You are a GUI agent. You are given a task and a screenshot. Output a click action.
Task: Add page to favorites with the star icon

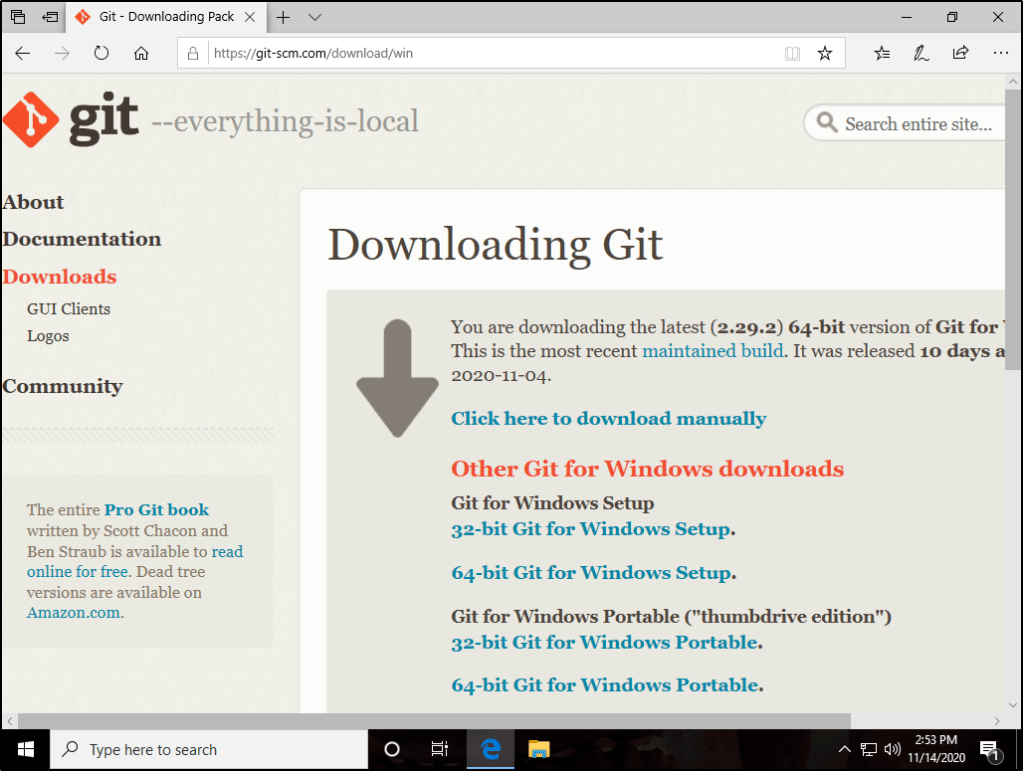[824, 54]
